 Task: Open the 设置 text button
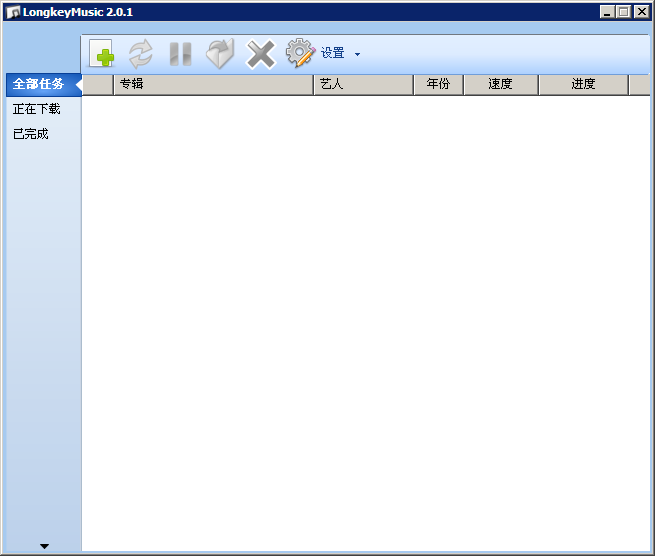332,54
